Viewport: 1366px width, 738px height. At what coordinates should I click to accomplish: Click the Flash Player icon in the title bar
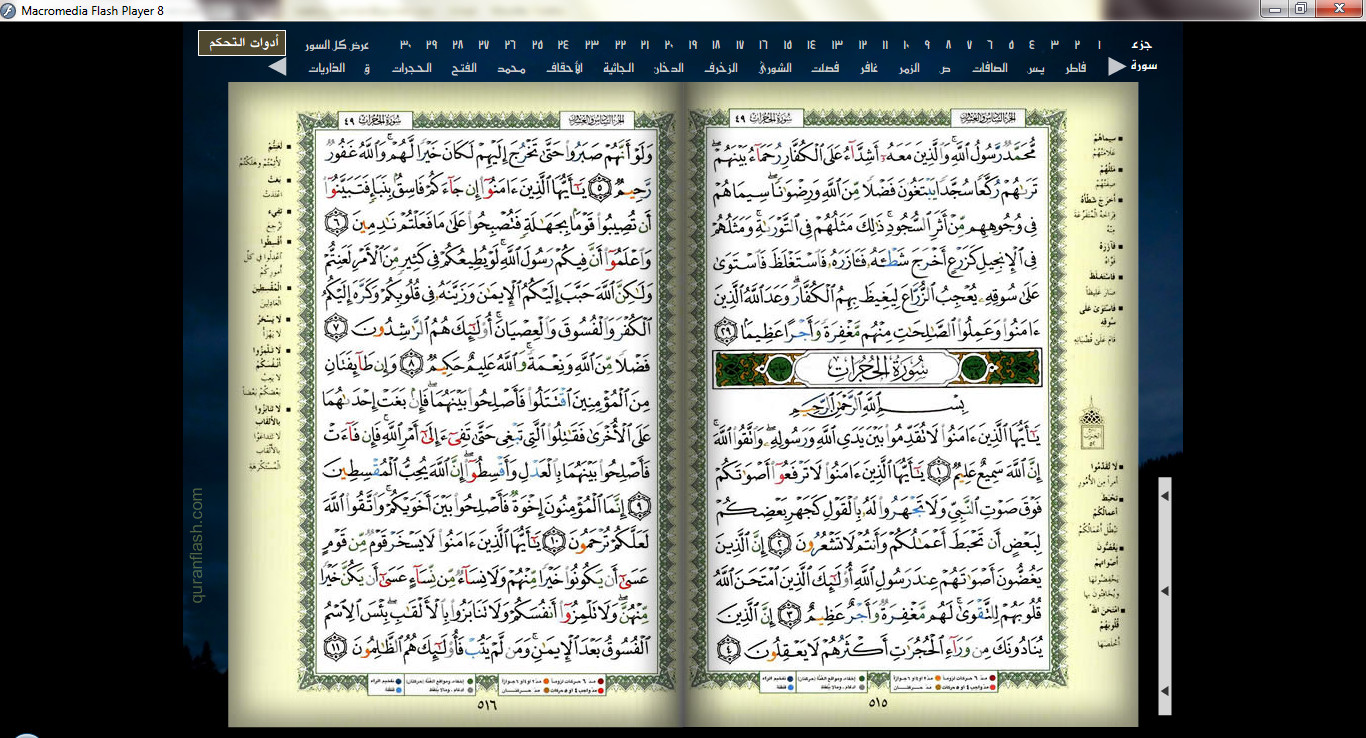tap(10, 10)
